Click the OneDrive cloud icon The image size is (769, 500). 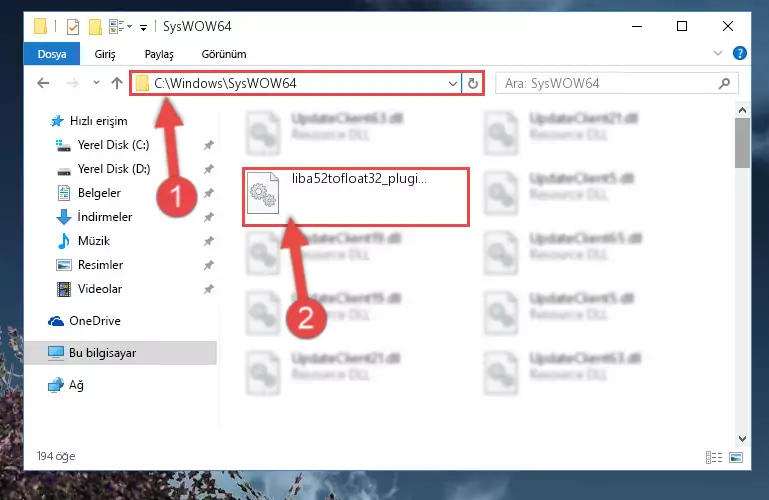tap(56, 321)
